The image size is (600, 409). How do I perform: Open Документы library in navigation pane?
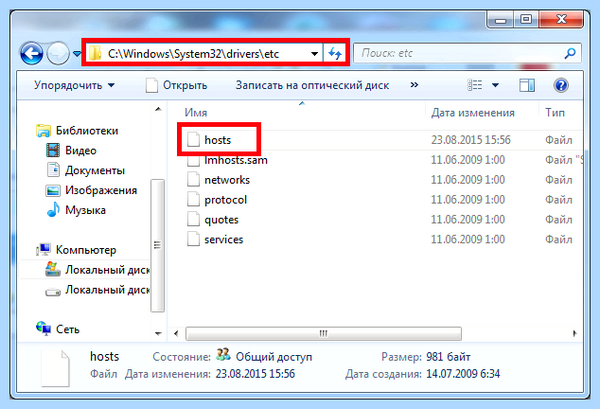tap(95, 170)
